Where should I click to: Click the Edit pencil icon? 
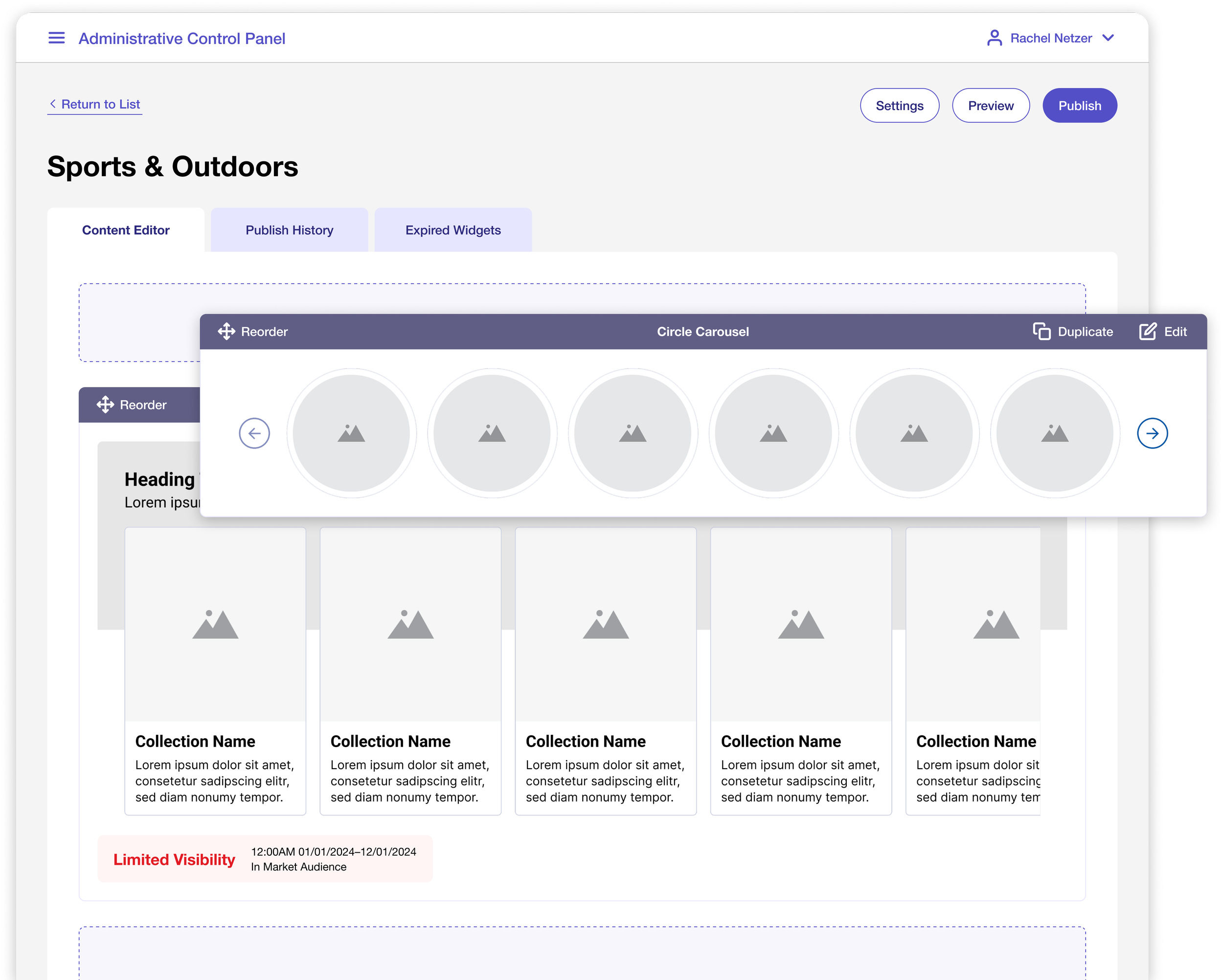tap(1148, 331)
